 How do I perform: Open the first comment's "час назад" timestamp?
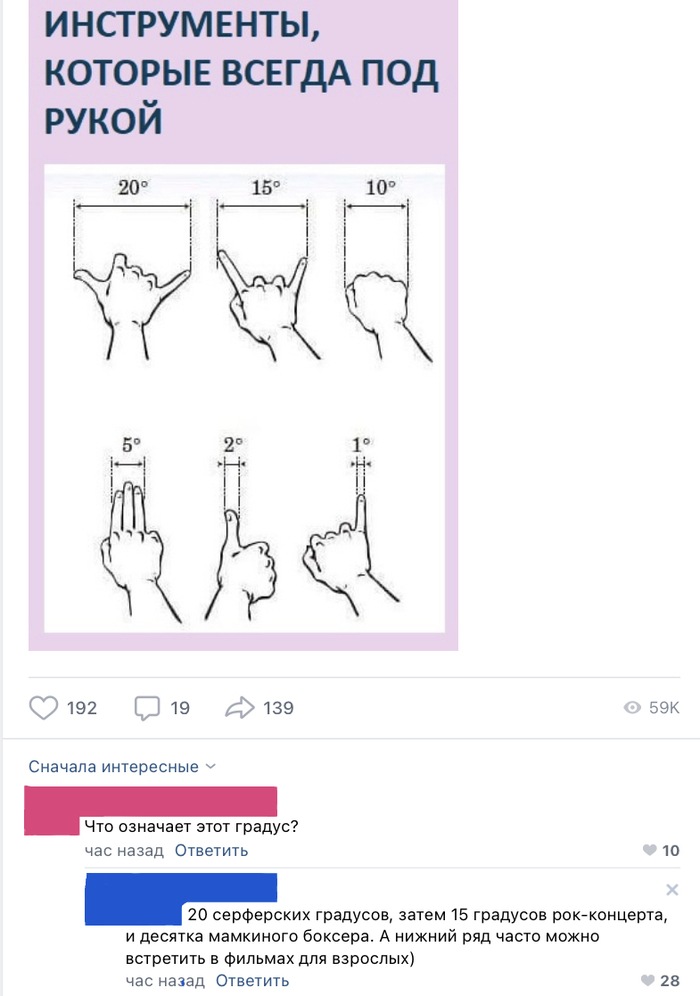tap(124, 850)
